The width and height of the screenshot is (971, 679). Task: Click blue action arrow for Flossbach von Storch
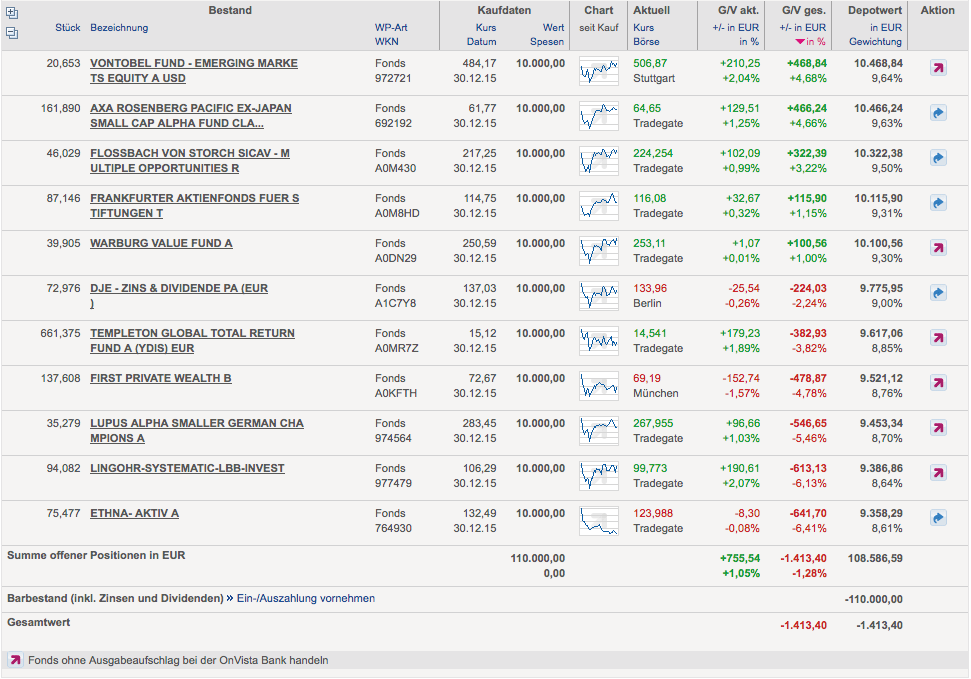click(938, 158)
